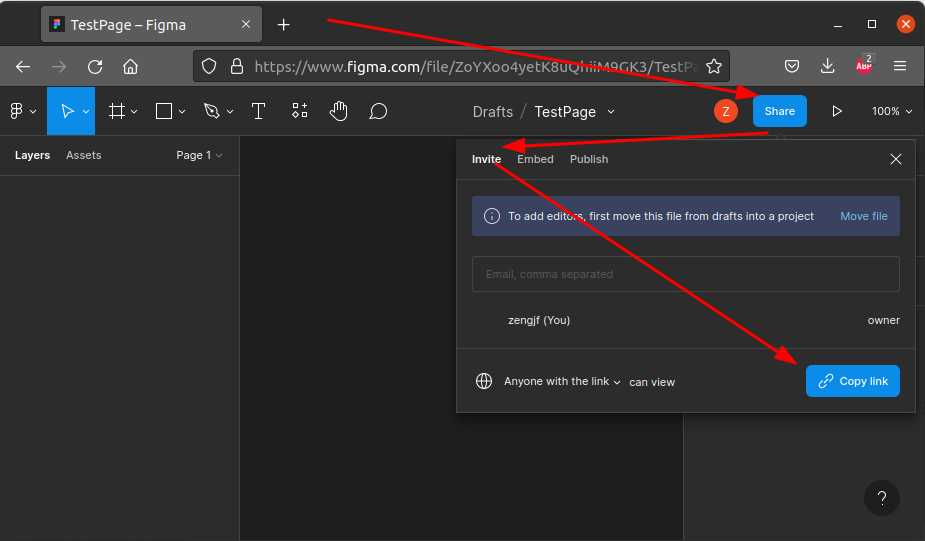Click the zengjf (You) entry

click(x=539, y=320)
